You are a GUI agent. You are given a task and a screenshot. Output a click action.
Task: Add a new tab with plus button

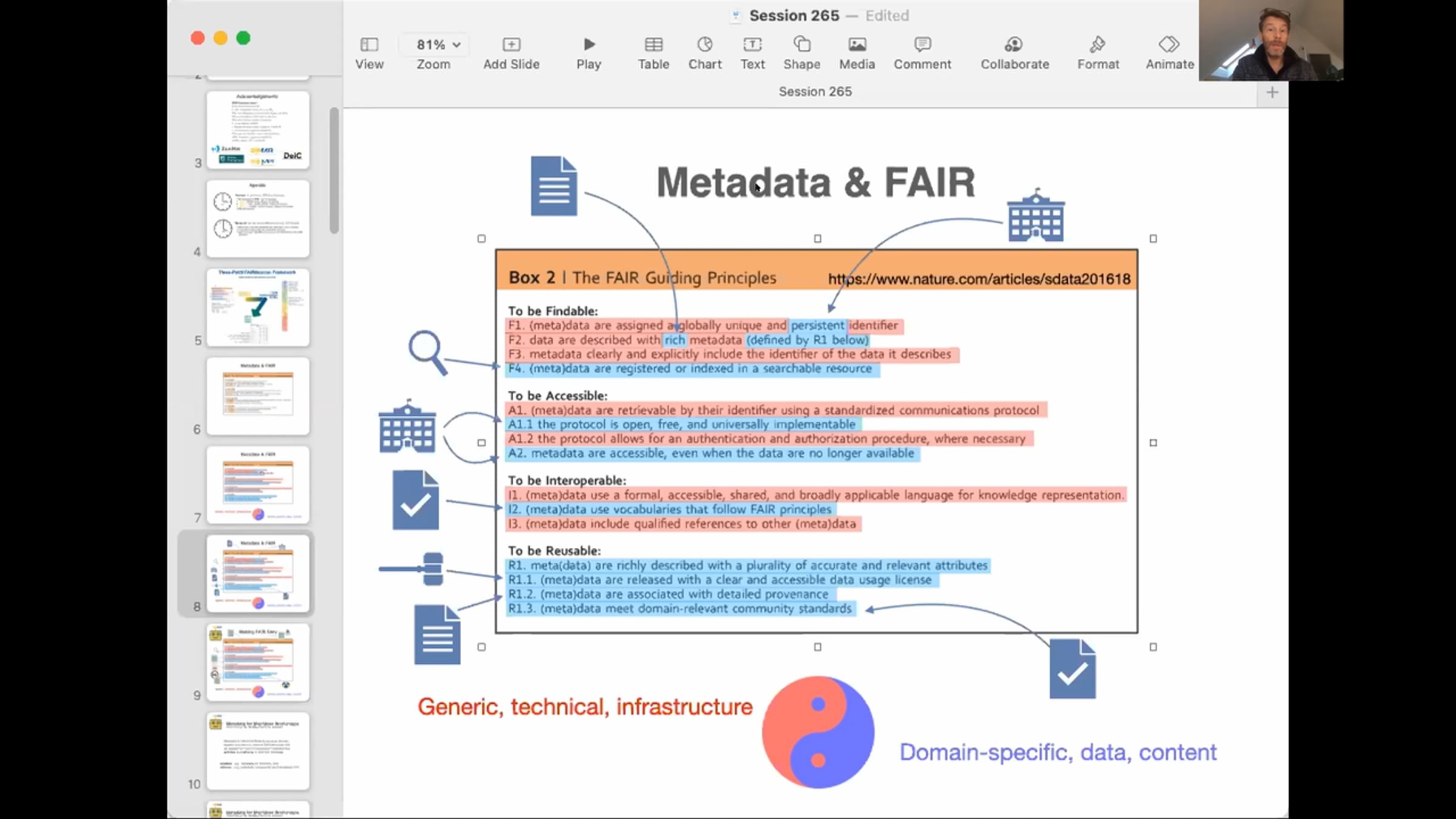1272,92
